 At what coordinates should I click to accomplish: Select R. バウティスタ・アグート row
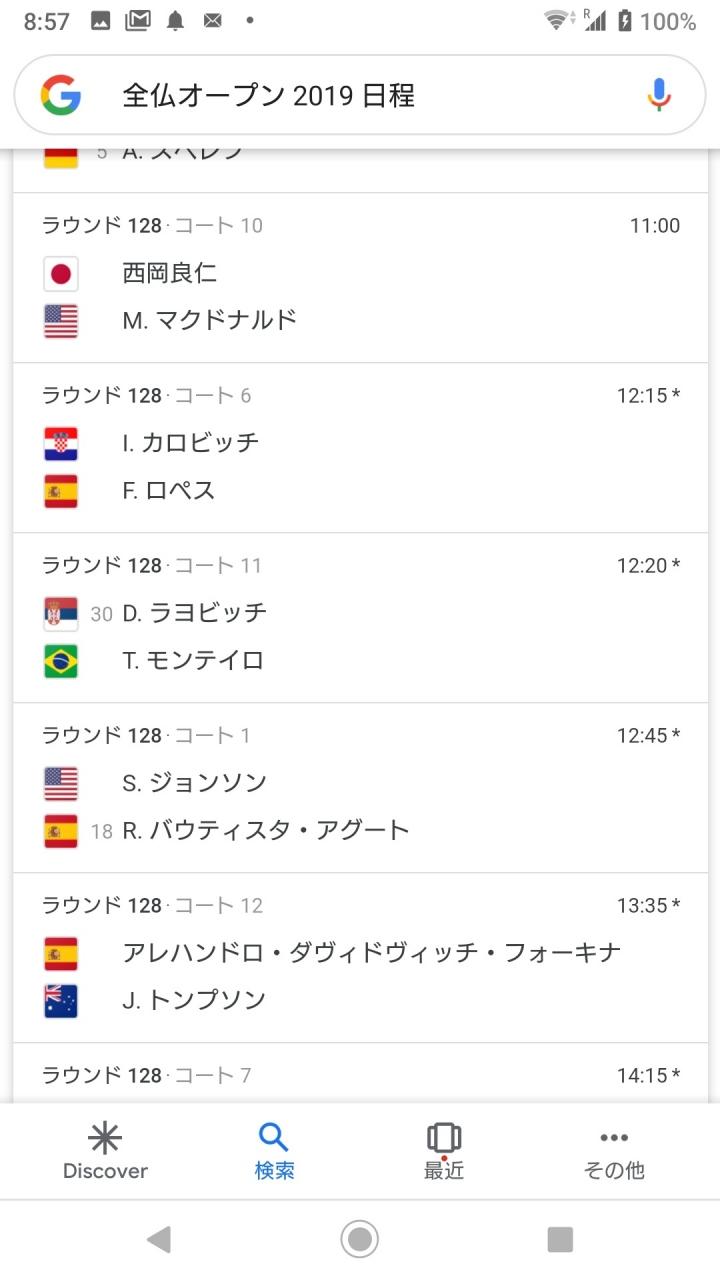[x=360, y=830]
